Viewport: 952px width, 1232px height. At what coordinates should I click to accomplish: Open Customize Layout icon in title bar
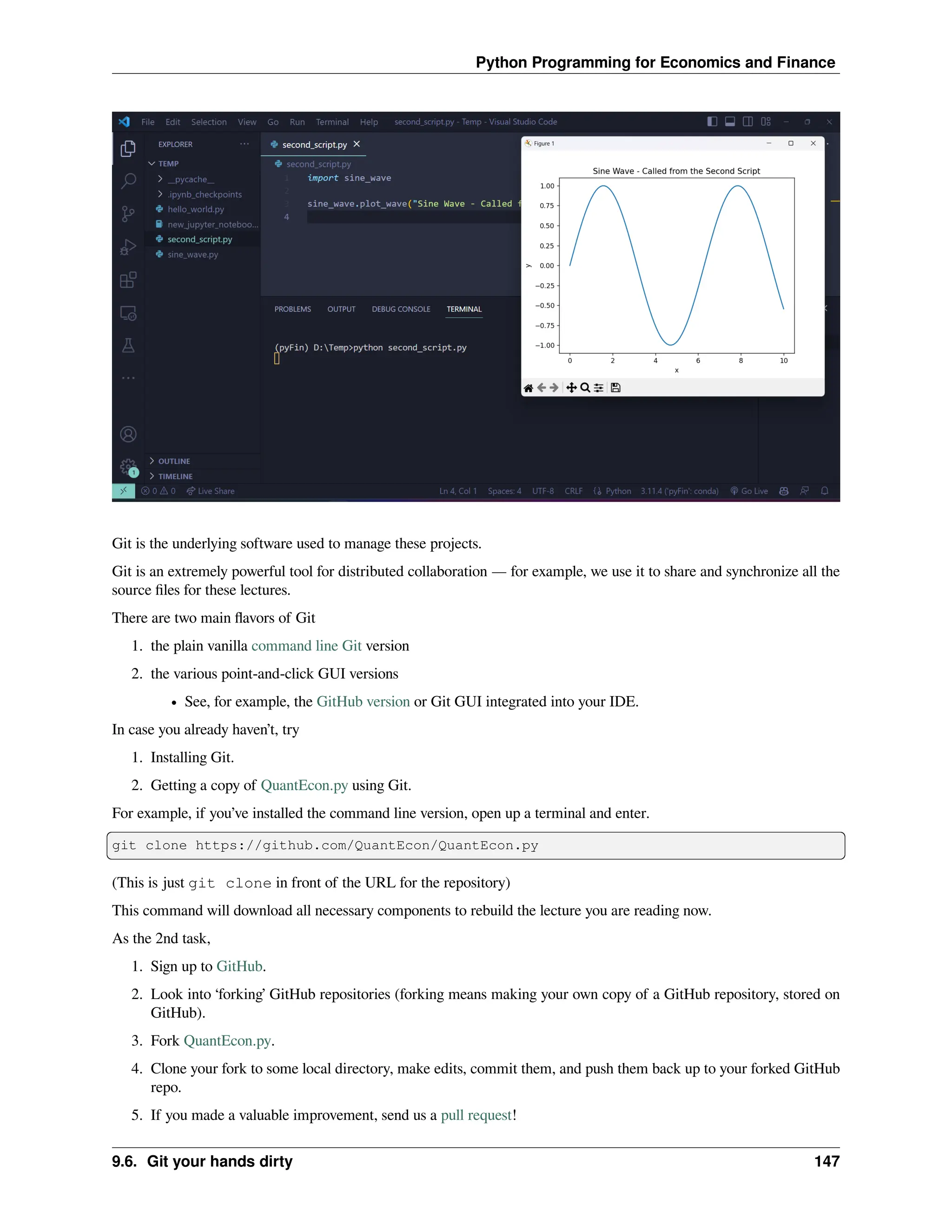click(x=766, y=121)
